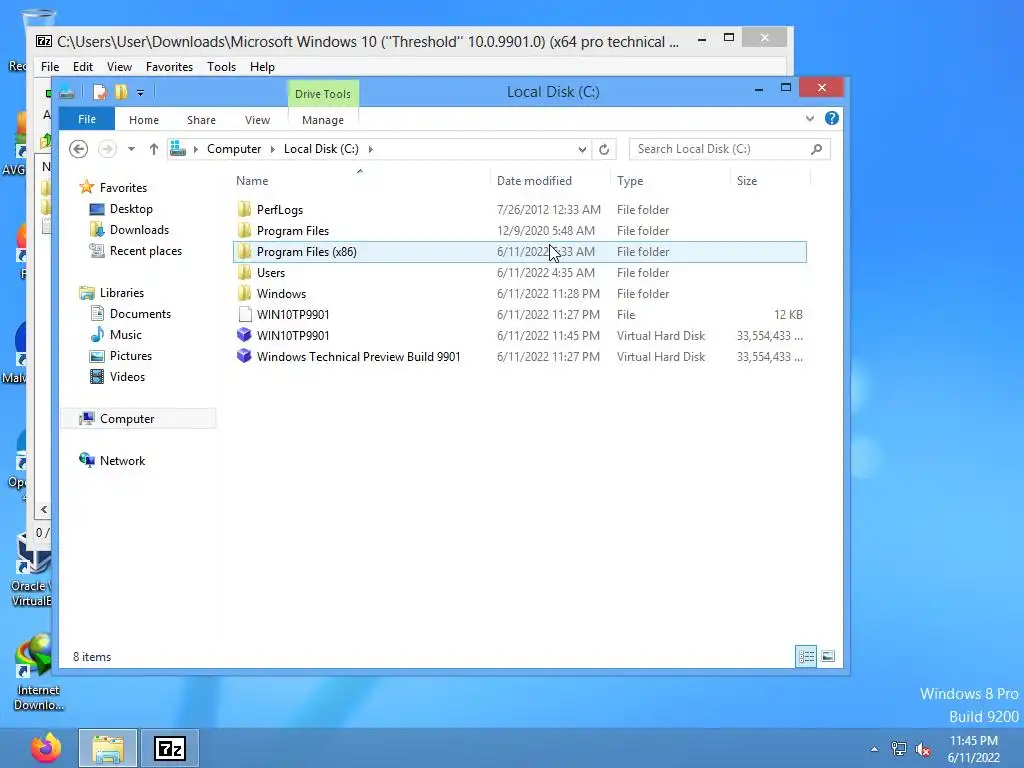The width and height of the screenshot is (1024, 768).
Task: Show hidden tray icons arrow
Action: [x=874, y=749]
